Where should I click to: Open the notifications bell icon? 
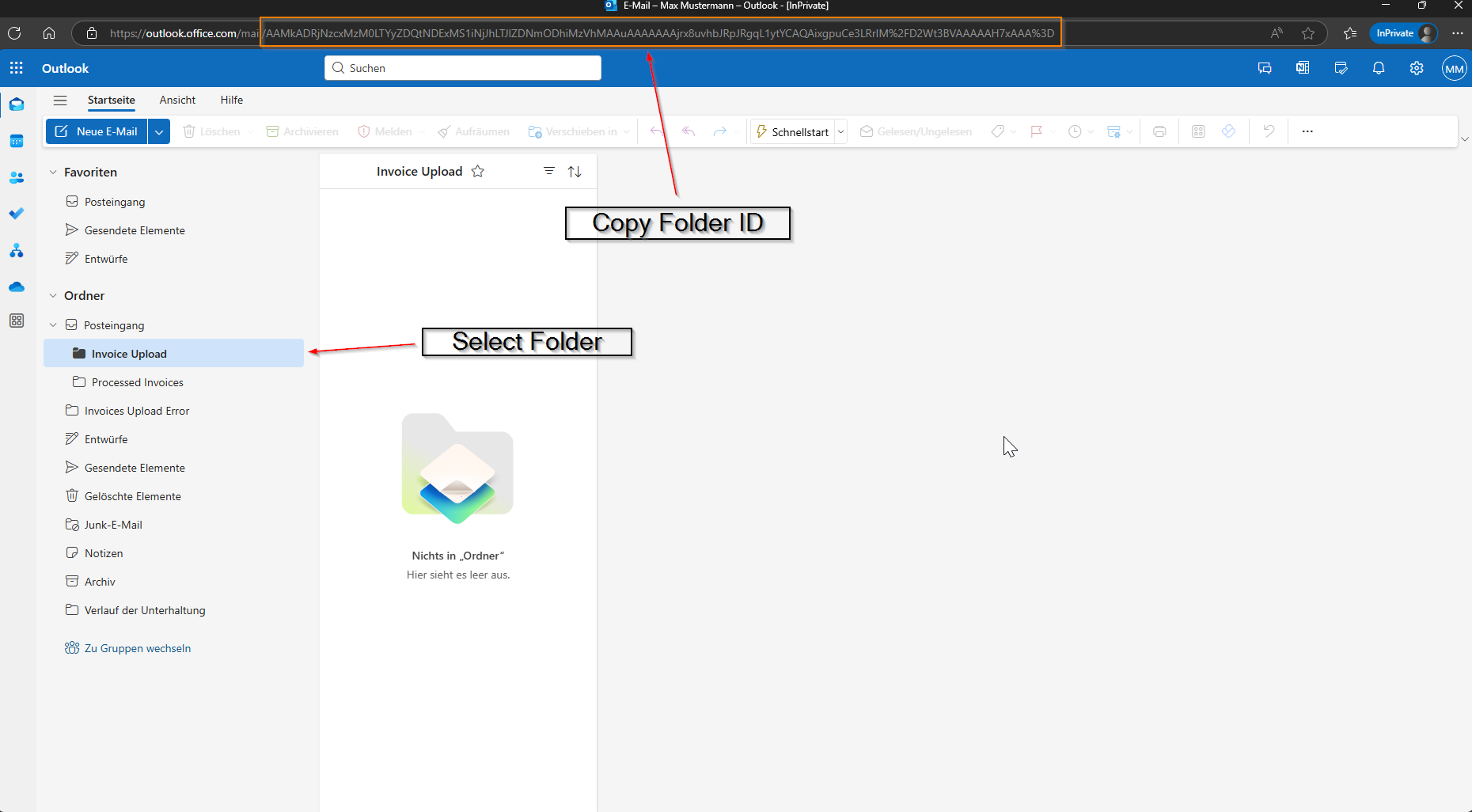coord(1379,68)
